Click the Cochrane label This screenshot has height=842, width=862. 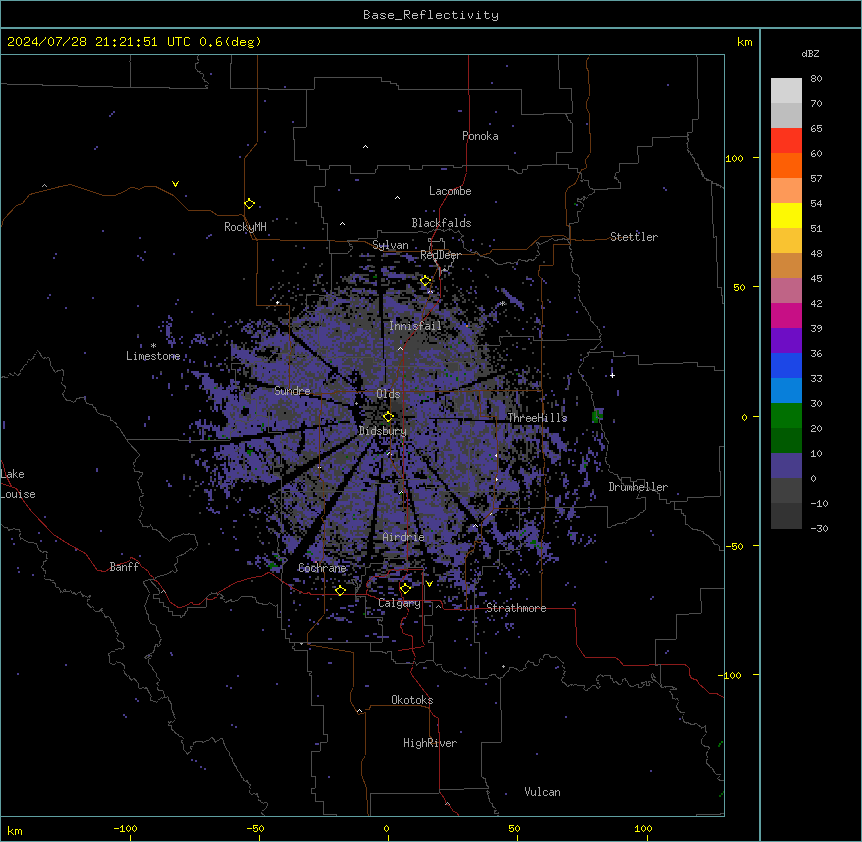click(322, 568)
